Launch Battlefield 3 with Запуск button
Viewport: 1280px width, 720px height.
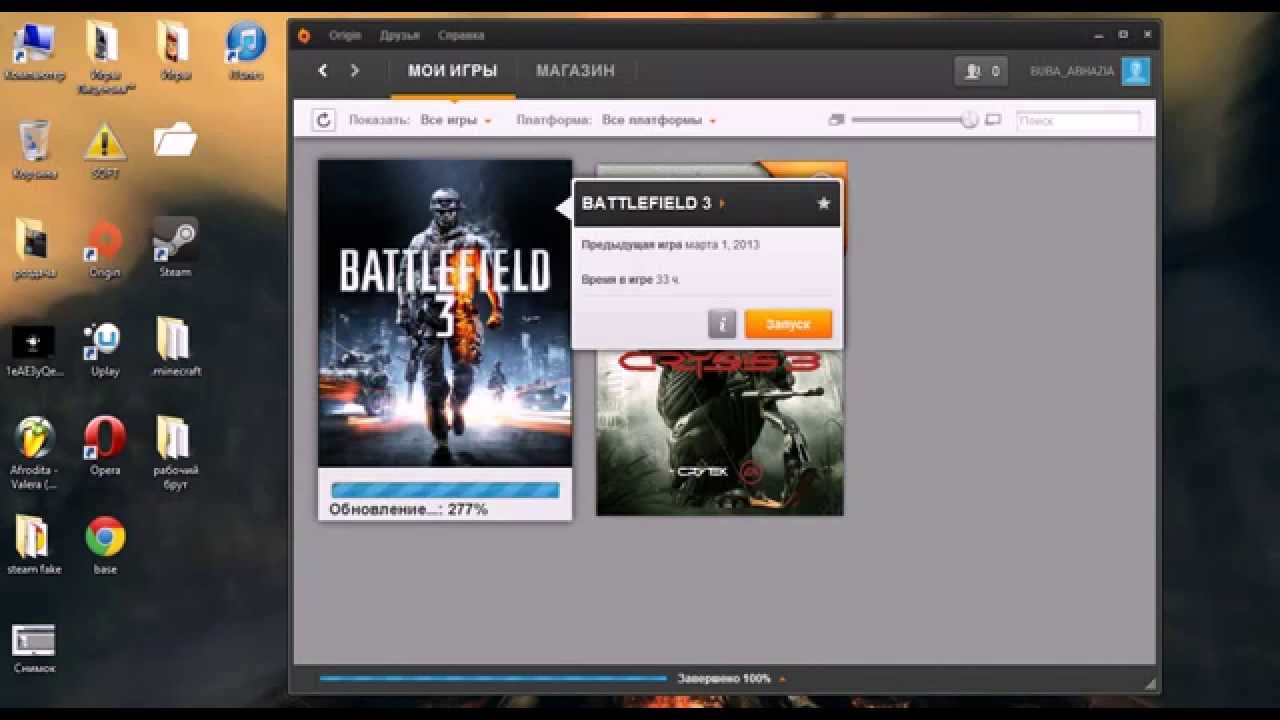pos(788,324)
